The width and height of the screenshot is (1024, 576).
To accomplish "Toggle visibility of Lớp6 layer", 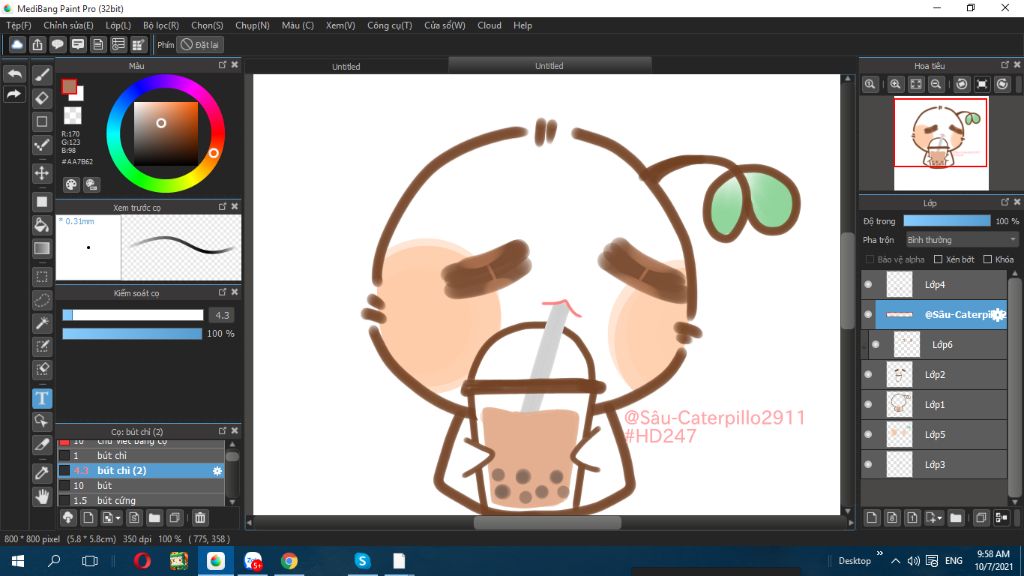I will coord(876,344).
